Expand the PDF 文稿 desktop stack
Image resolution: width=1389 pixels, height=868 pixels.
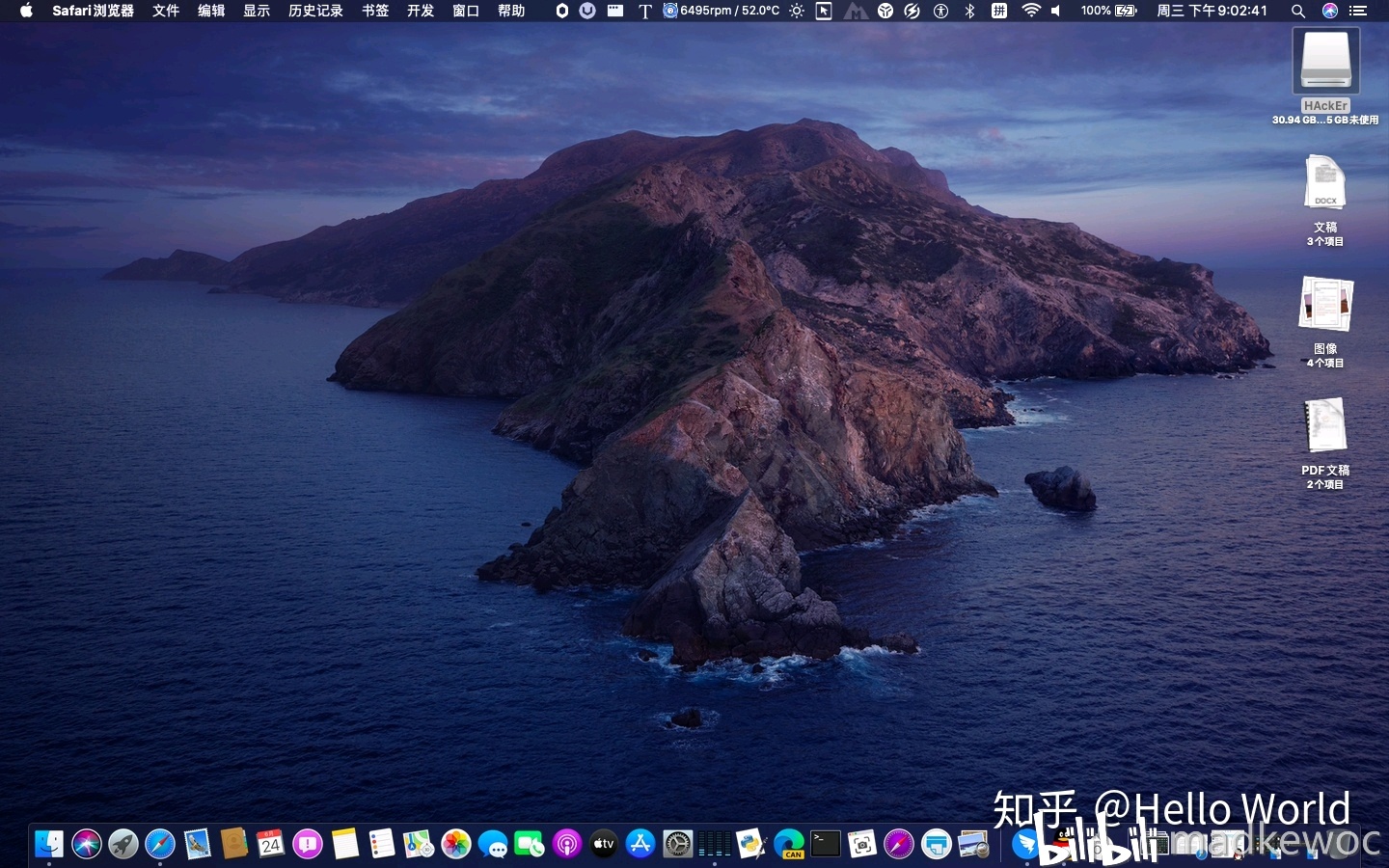1325,425
